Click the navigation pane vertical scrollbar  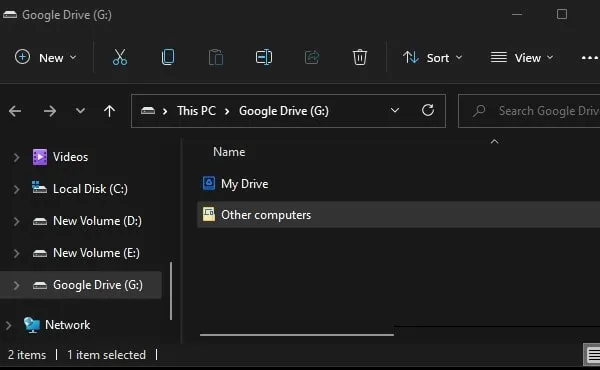[171, 291]
